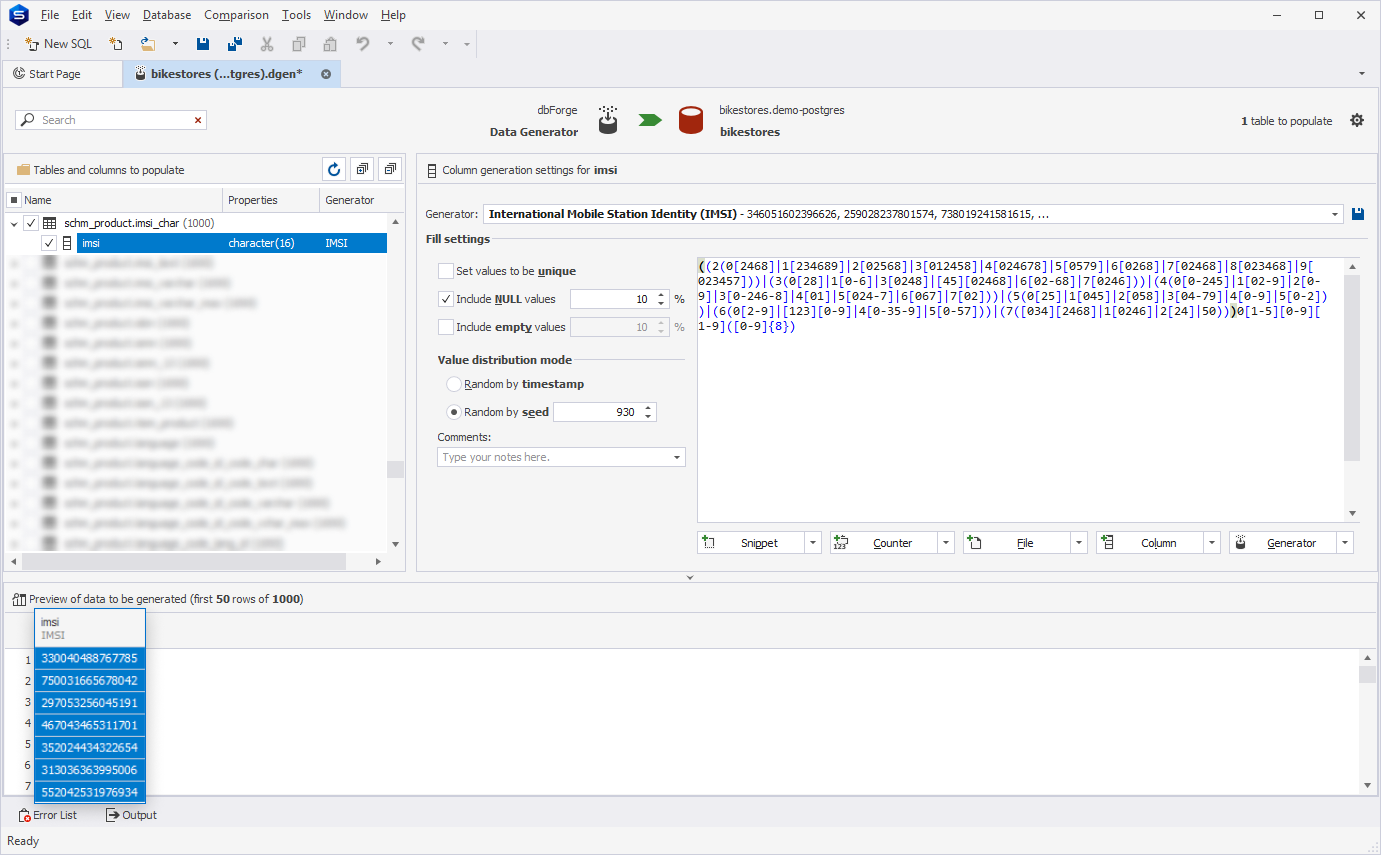Select preview value 330040488767785
The image size is (1381, 855).
coord(90,658)
